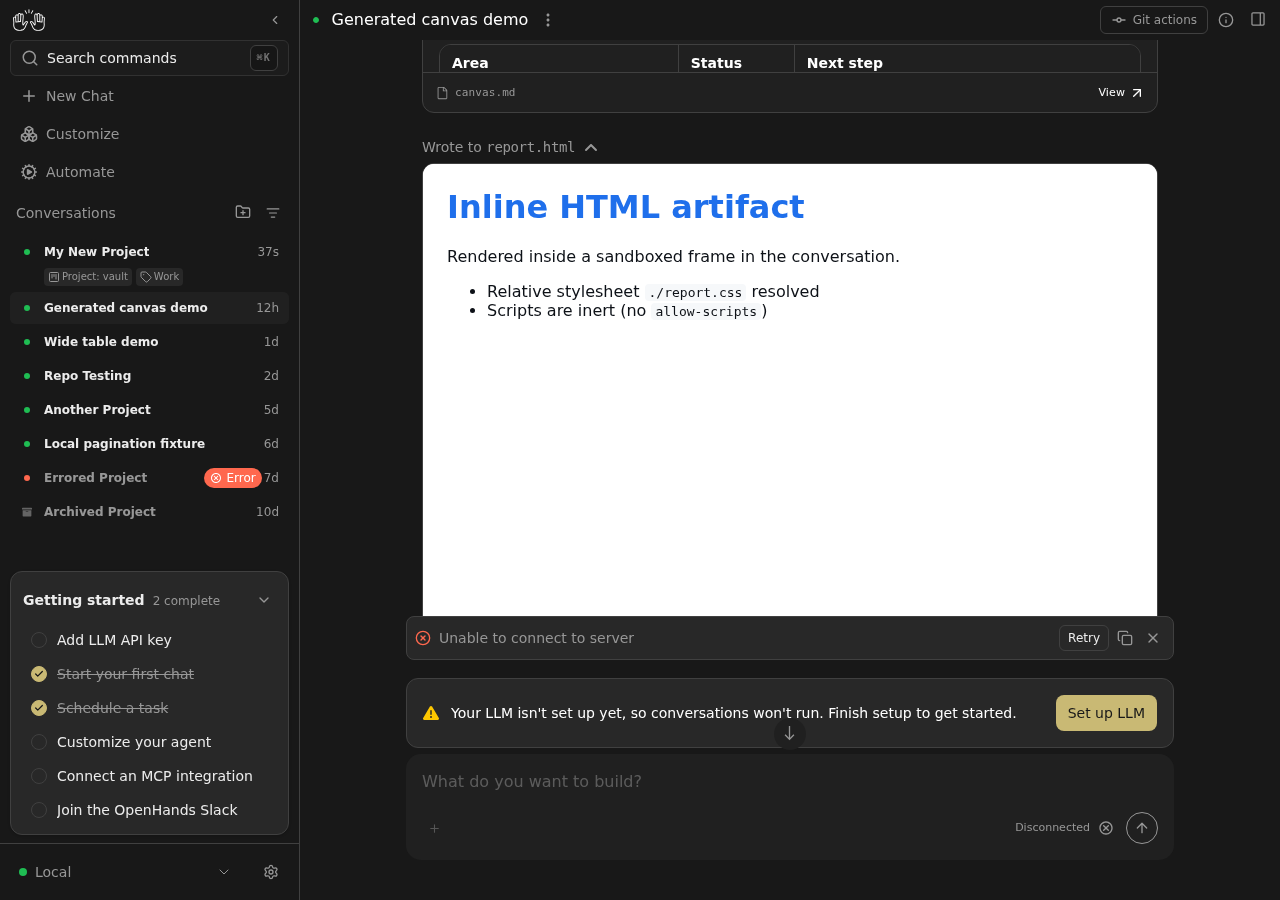Click the scroll-to-bottom arrow button

coord(789,733)
